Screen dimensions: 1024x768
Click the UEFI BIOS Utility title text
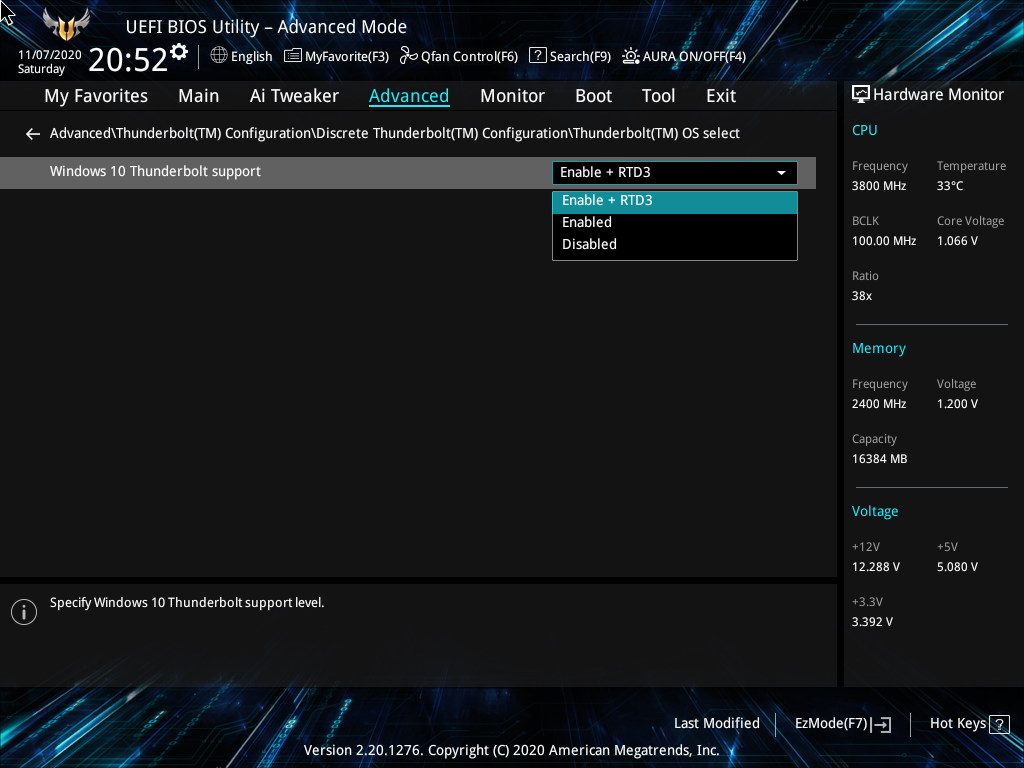266,27
